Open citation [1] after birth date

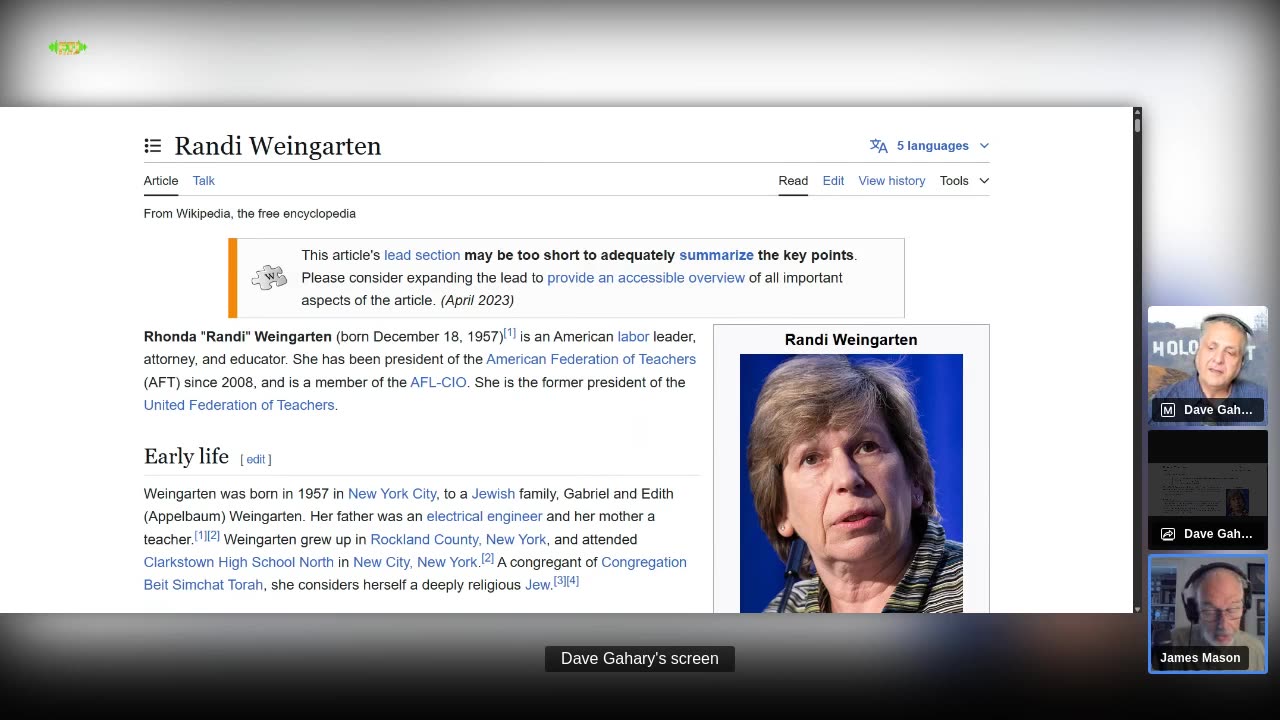point(510,333)
